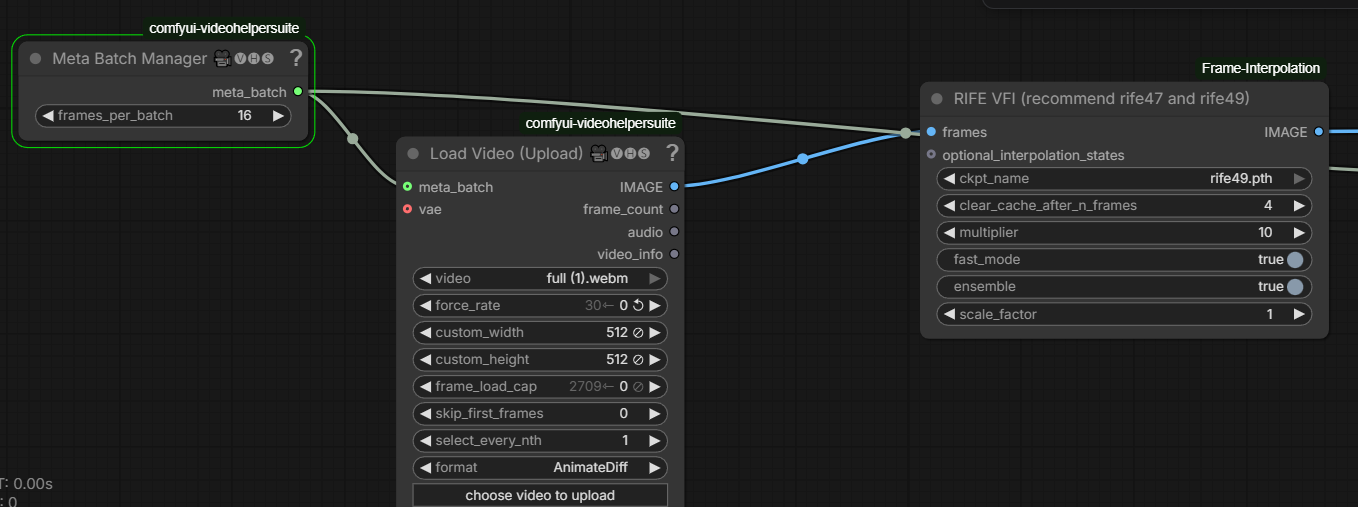Toggle the fast_mode switch
The height and width of the screenshot is (507, 1358).
(x=1295, y=260)
